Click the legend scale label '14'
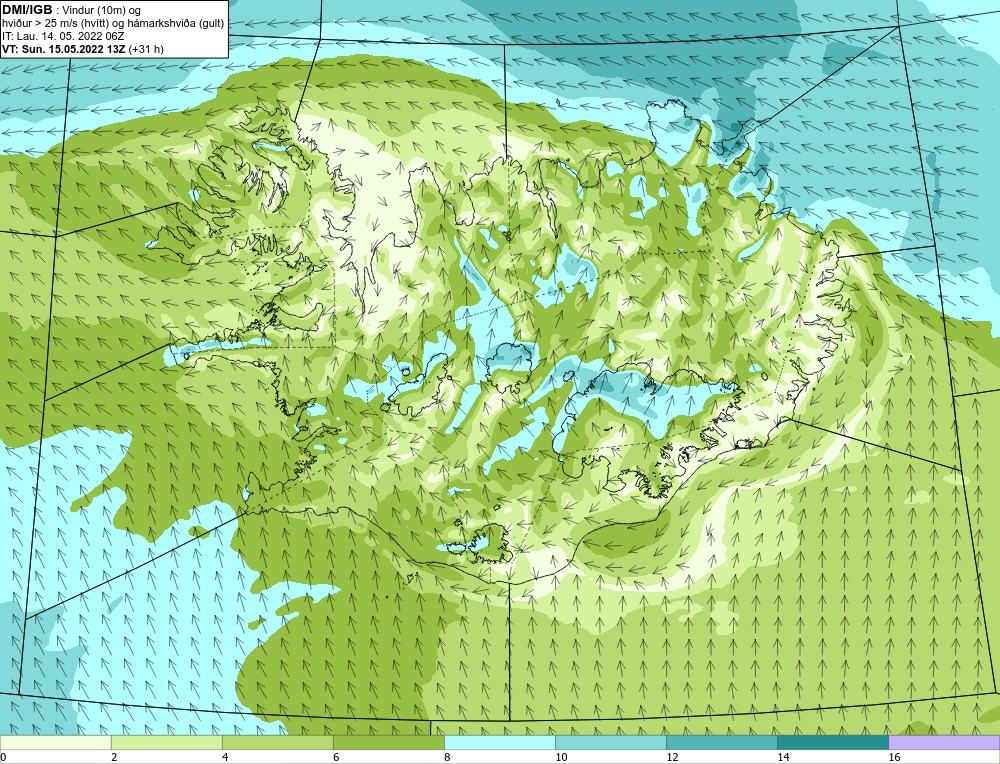 [783, 757]
